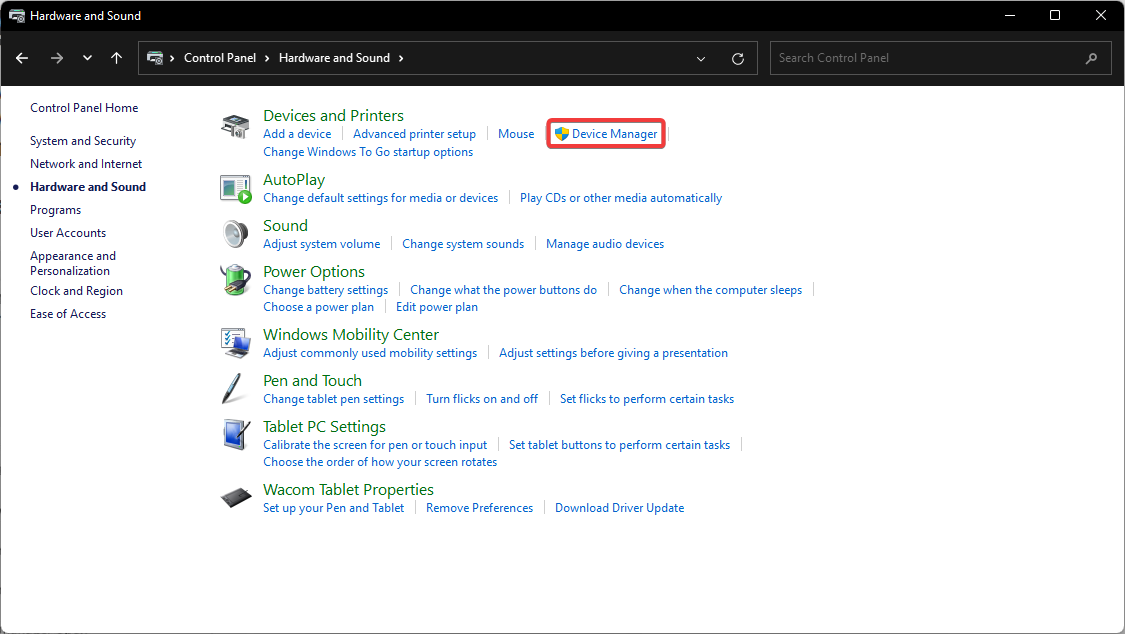Click Change Windows To Go startup options
The height and width of the screenshot is (634, 1125).
368,152
